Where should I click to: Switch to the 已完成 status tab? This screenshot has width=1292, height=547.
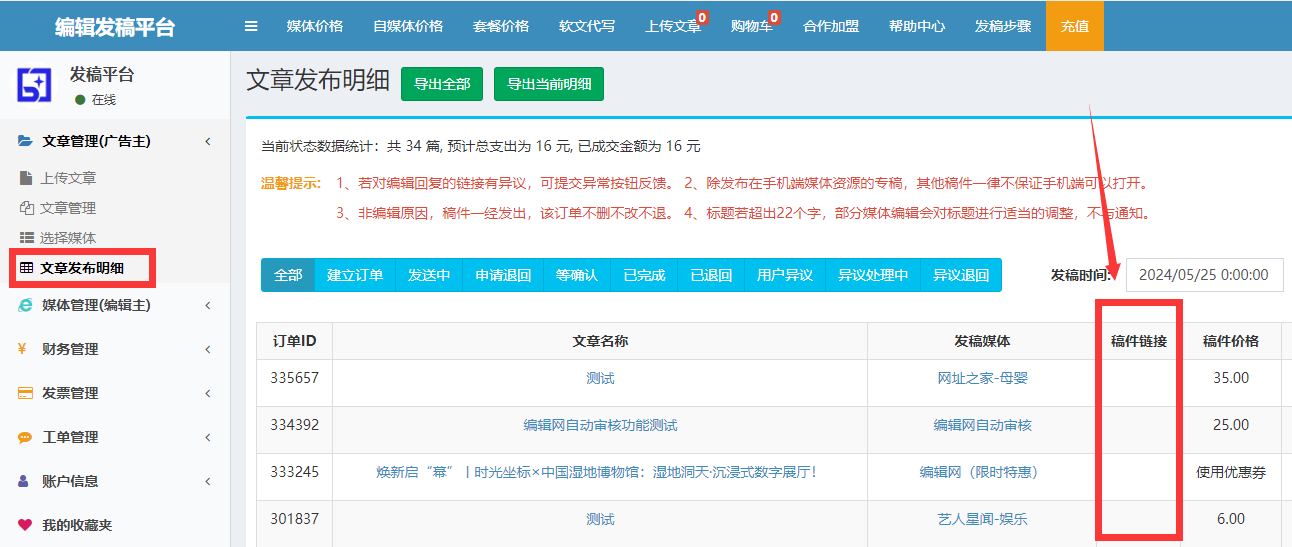(644, 275)
